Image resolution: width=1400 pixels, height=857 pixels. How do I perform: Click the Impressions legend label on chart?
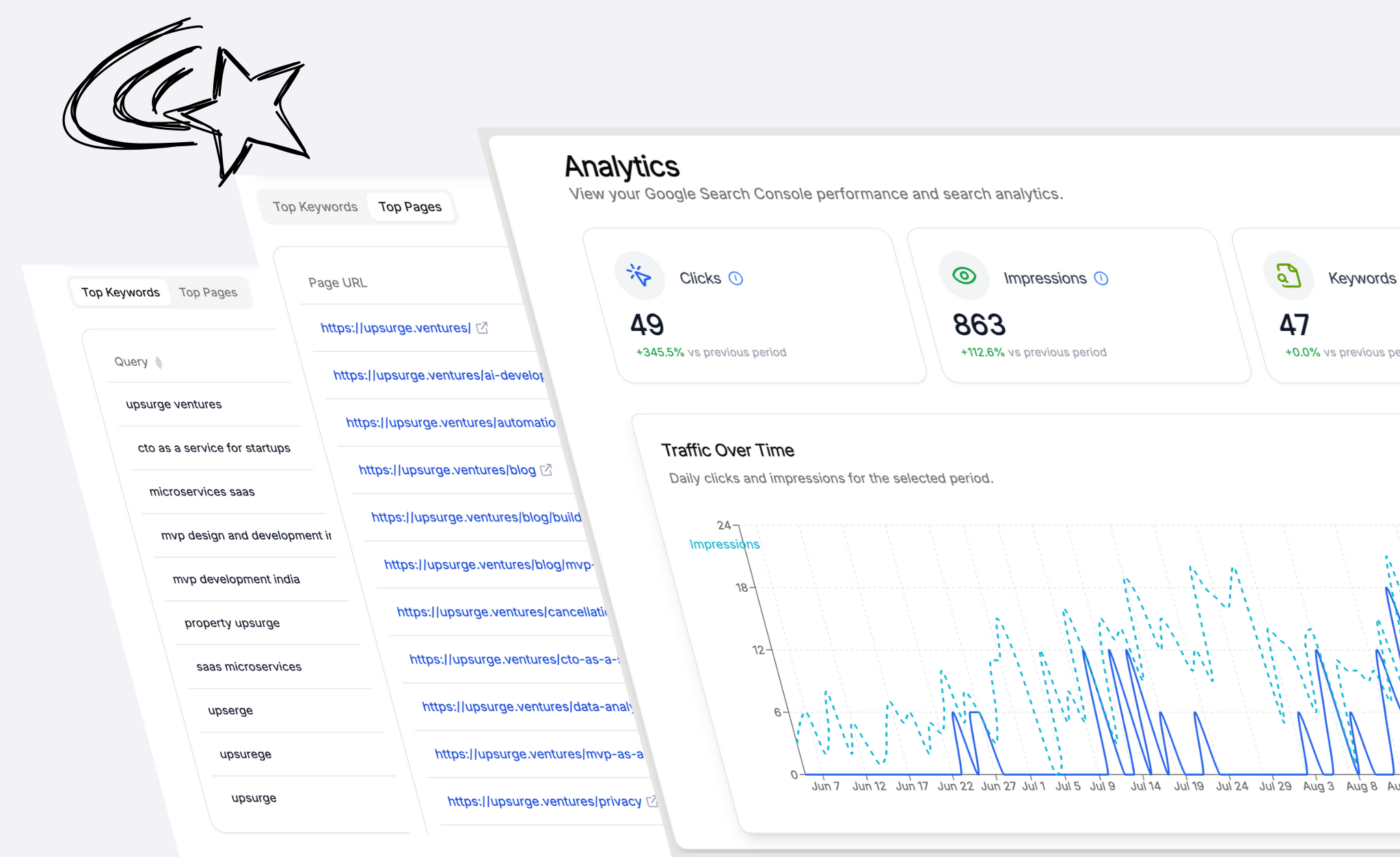click(725, 545)
